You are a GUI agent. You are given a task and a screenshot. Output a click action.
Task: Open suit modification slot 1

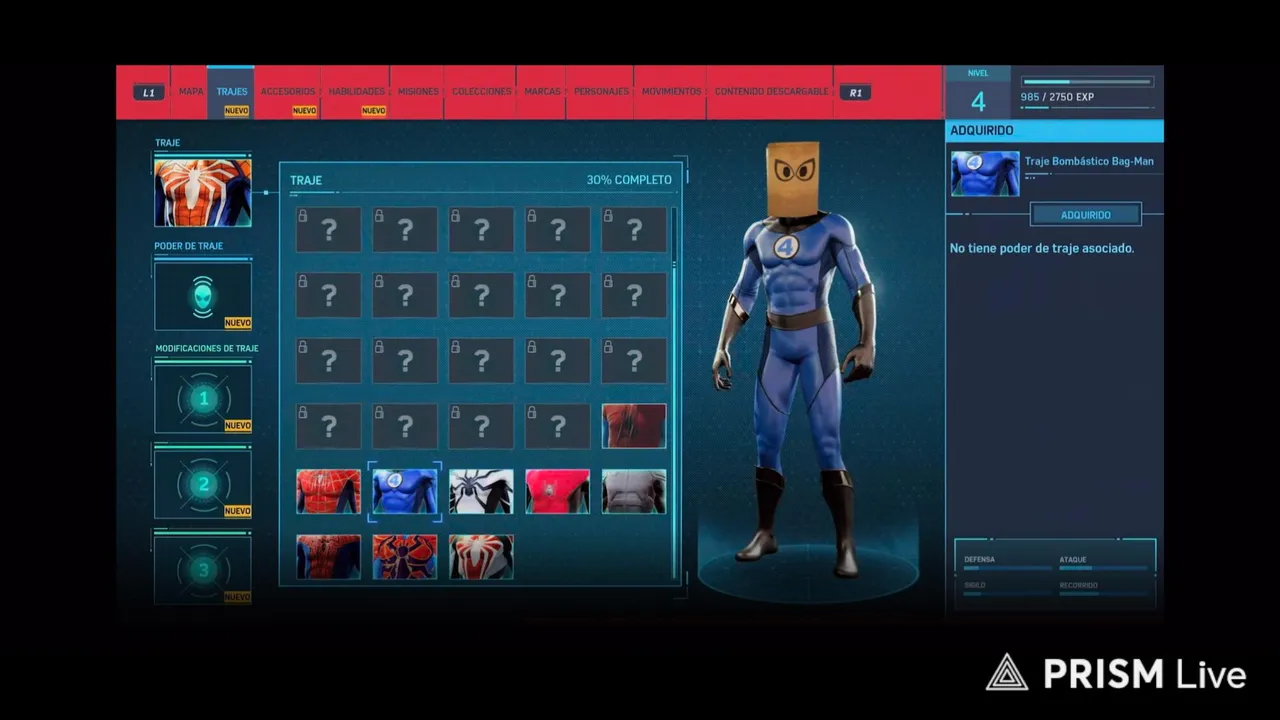pos(203,399)
